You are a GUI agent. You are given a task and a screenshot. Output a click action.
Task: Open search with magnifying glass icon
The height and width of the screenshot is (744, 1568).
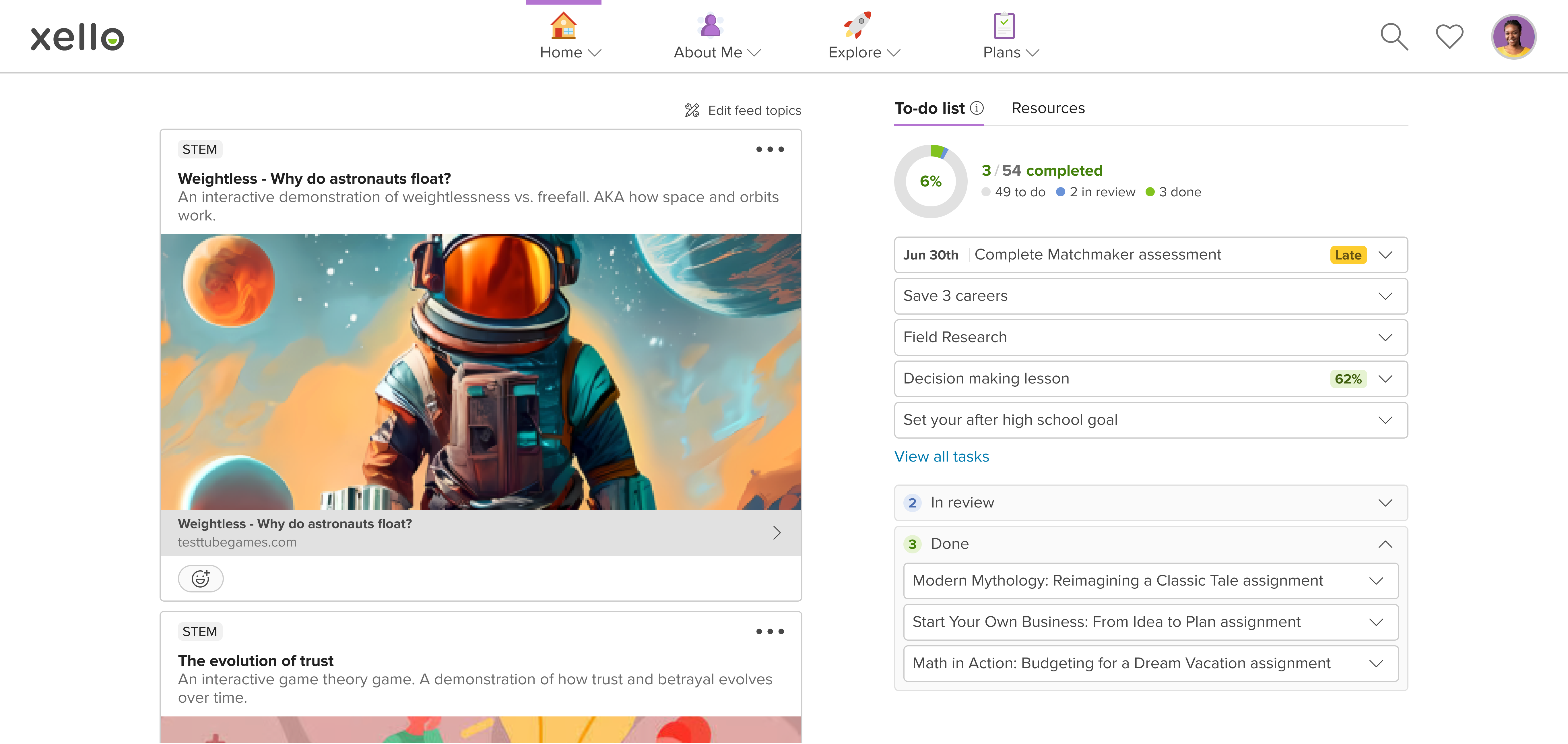(1394, 36)
